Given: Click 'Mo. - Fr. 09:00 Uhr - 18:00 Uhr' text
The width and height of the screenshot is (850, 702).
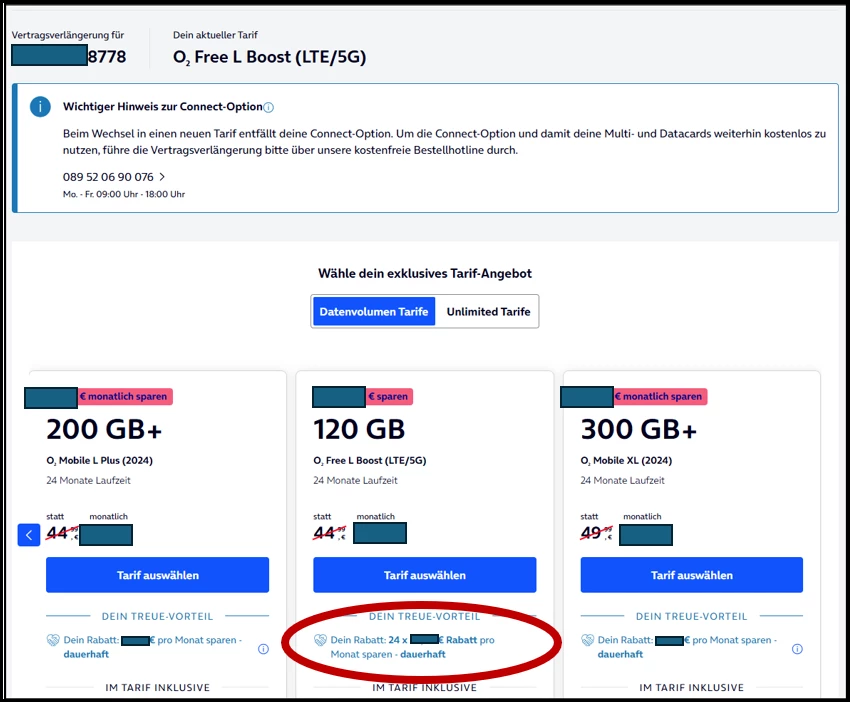Looking at the screenshot, I should click(124, 194).
